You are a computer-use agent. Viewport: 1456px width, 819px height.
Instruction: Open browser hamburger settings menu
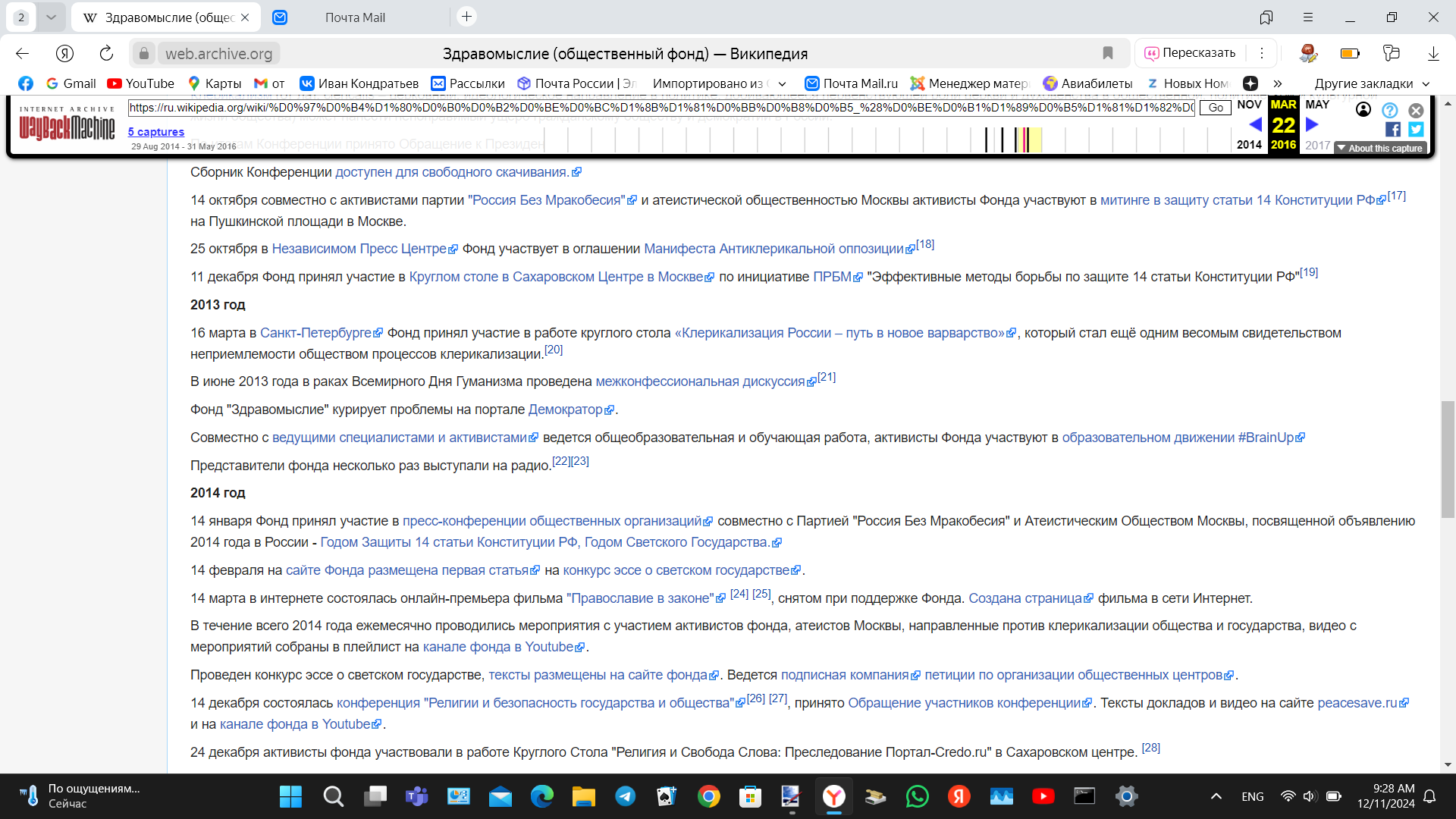pyautogui.click(x=1308, y=17)
